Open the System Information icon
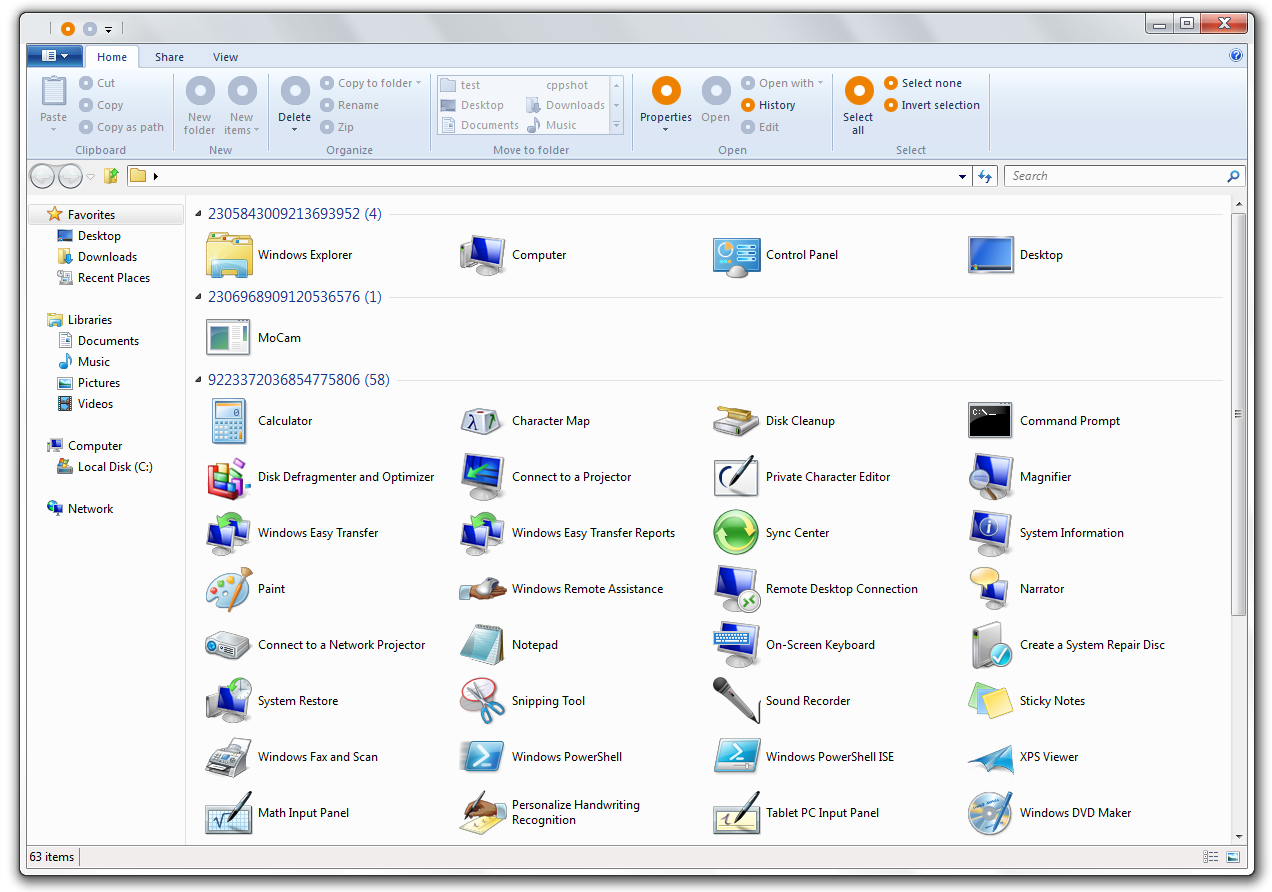The height and width of the screenshot is (892, 1272). (x=991, y=533)
